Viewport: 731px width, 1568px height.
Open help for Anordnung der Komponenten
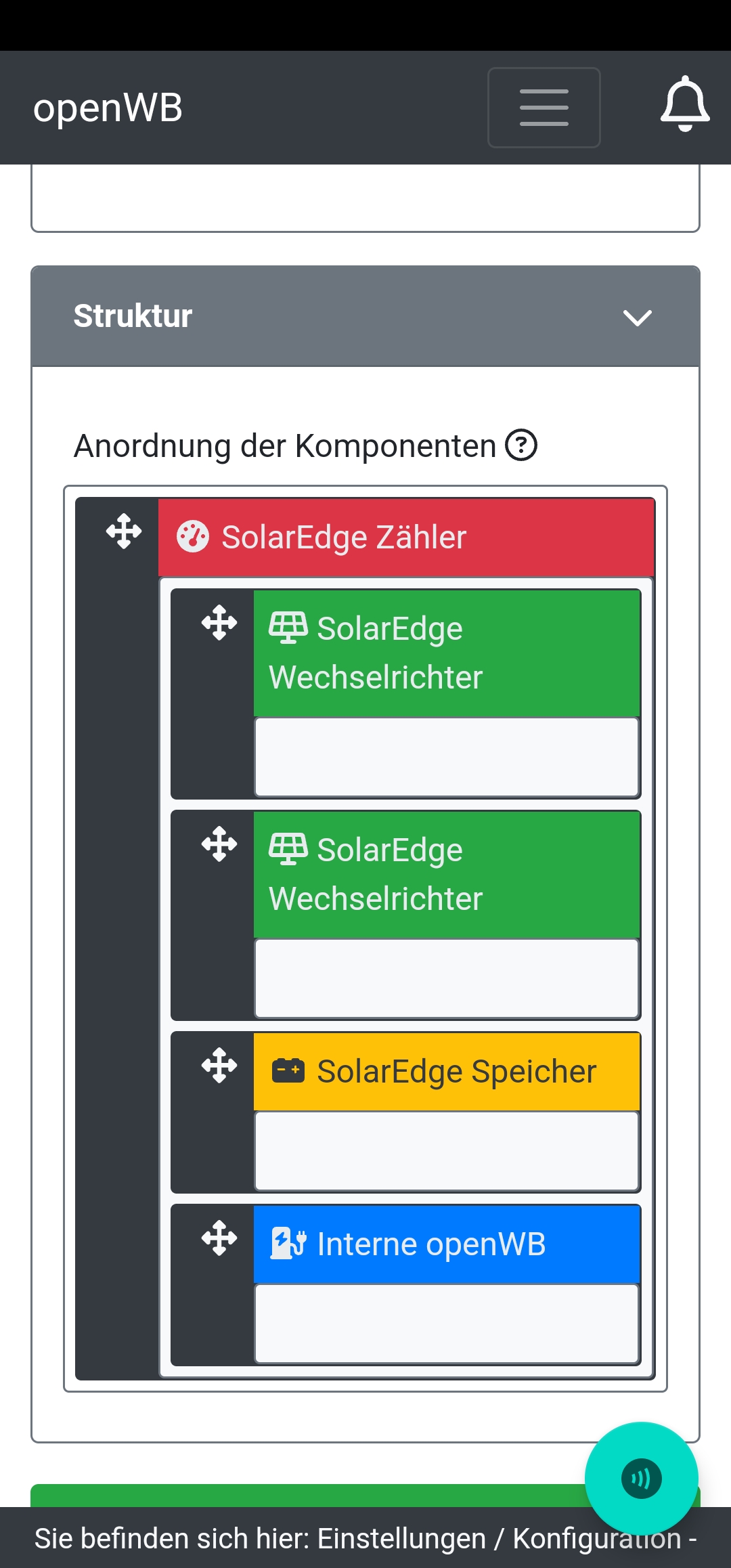click(x=522, y=445)
